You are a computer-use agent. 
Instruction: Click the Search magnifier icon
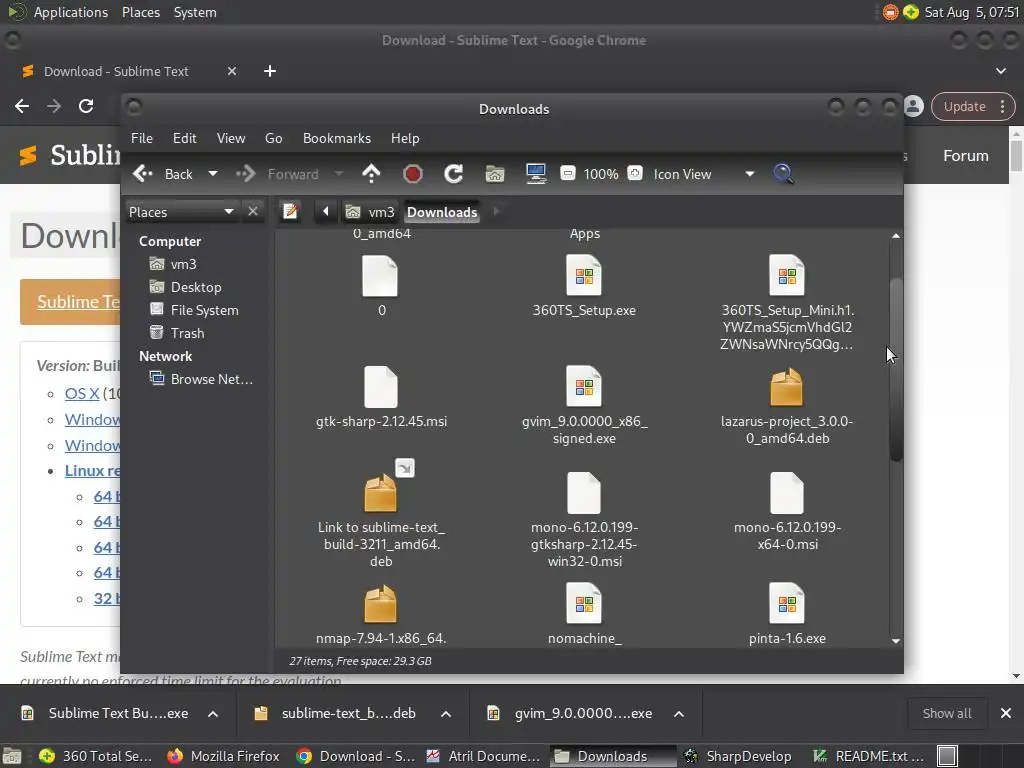point(783,174)
